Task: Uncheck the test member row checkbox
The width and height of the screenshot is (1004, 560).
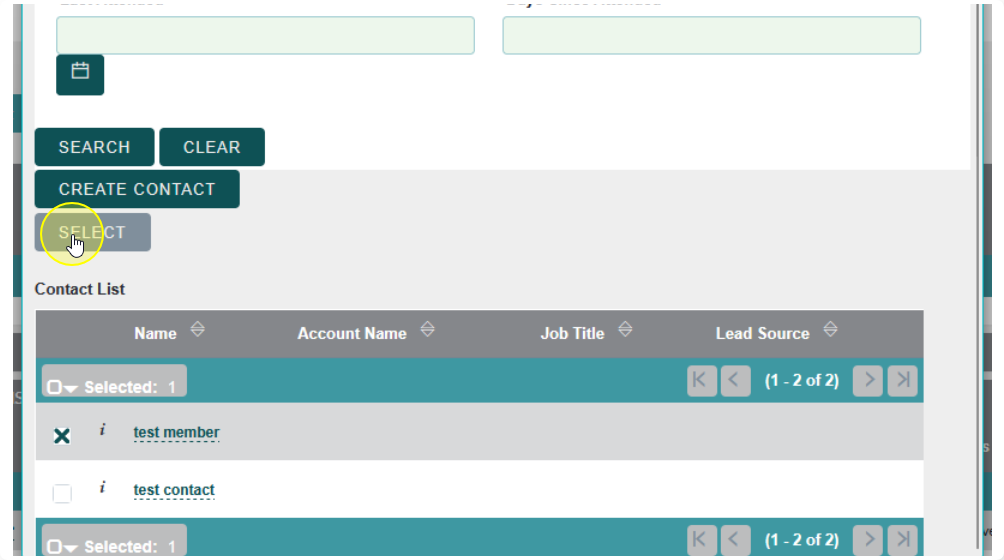Action: pos(62,435)
